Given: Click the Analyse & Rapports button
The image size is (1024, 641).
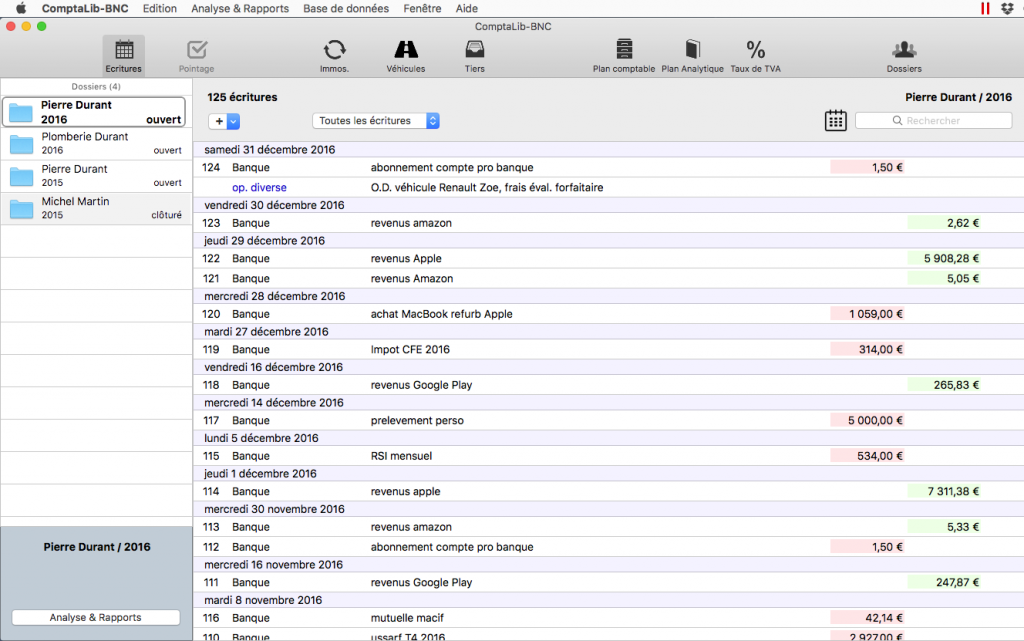Looking at the screenshot, I should tap(96, 618).
